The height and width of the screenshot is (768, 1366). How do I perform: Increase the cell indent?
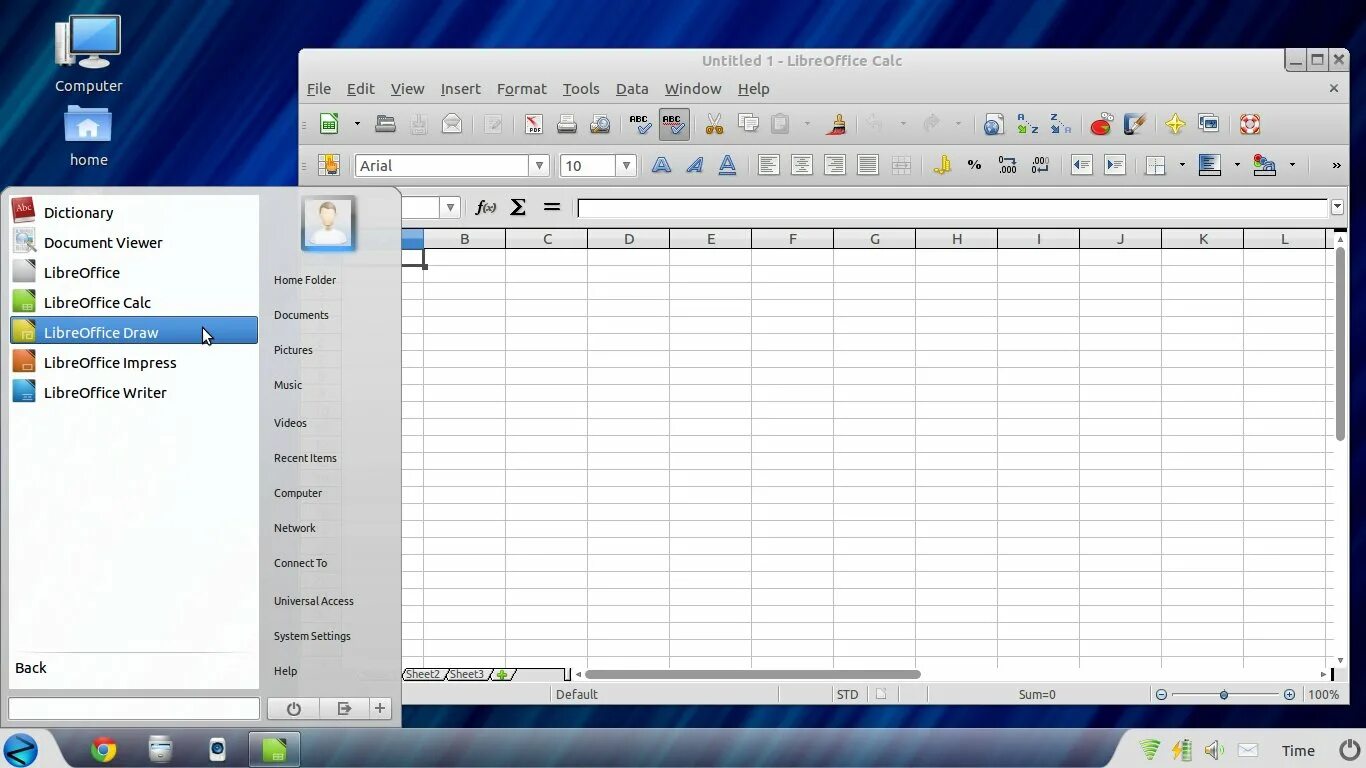[1114, 165]
